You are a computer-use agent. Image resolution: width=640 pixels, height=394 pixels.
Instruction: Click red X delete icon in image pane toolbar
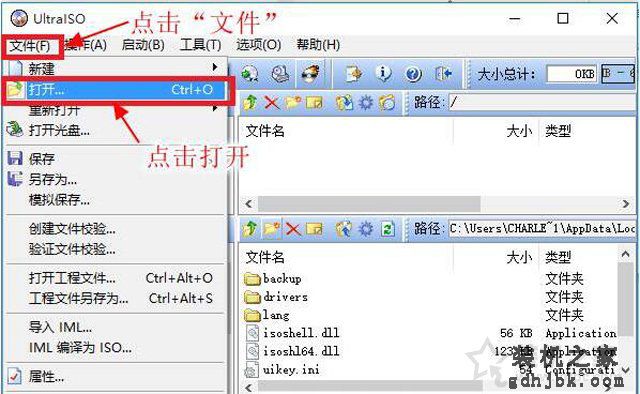pyautogui.click(x=272, y=102)
